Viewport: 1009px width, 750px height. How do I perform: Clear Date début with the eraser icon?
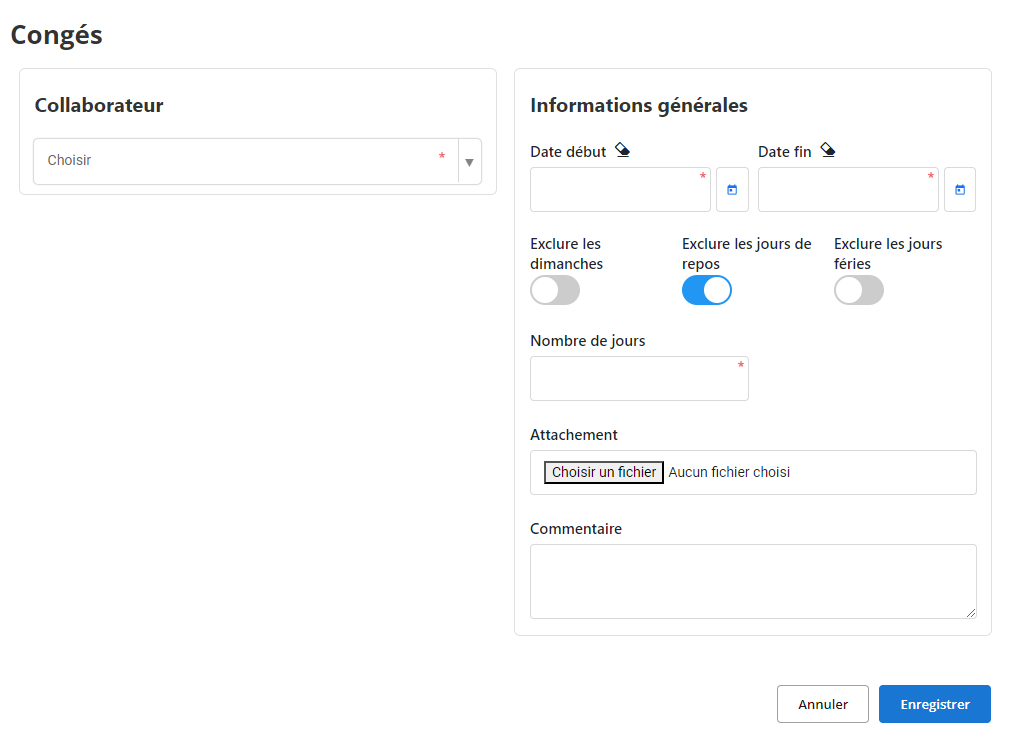coord(622,151)
